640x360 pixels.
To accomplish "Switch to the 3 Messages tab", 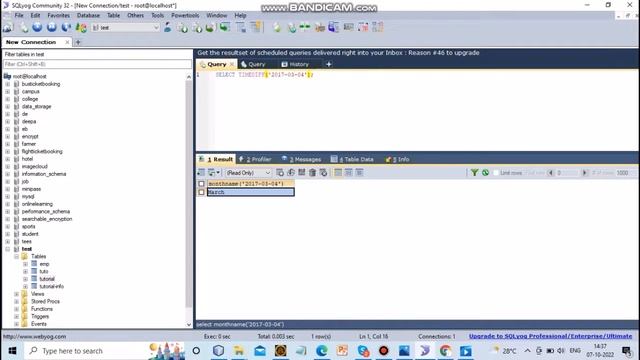I will pyautogui.click(x=301, y=159).
